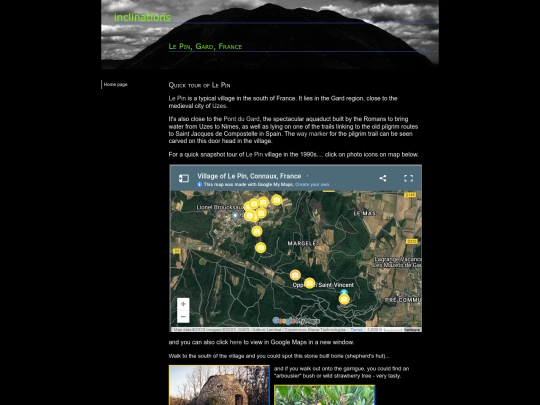
Task: Zoom in on the map
Action: (183, 304)
